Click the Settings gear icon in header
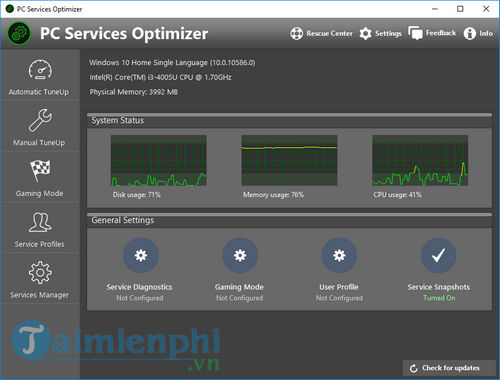Viewport: 500px width, 380px height. pyautogui.click(x=365, y=33)
